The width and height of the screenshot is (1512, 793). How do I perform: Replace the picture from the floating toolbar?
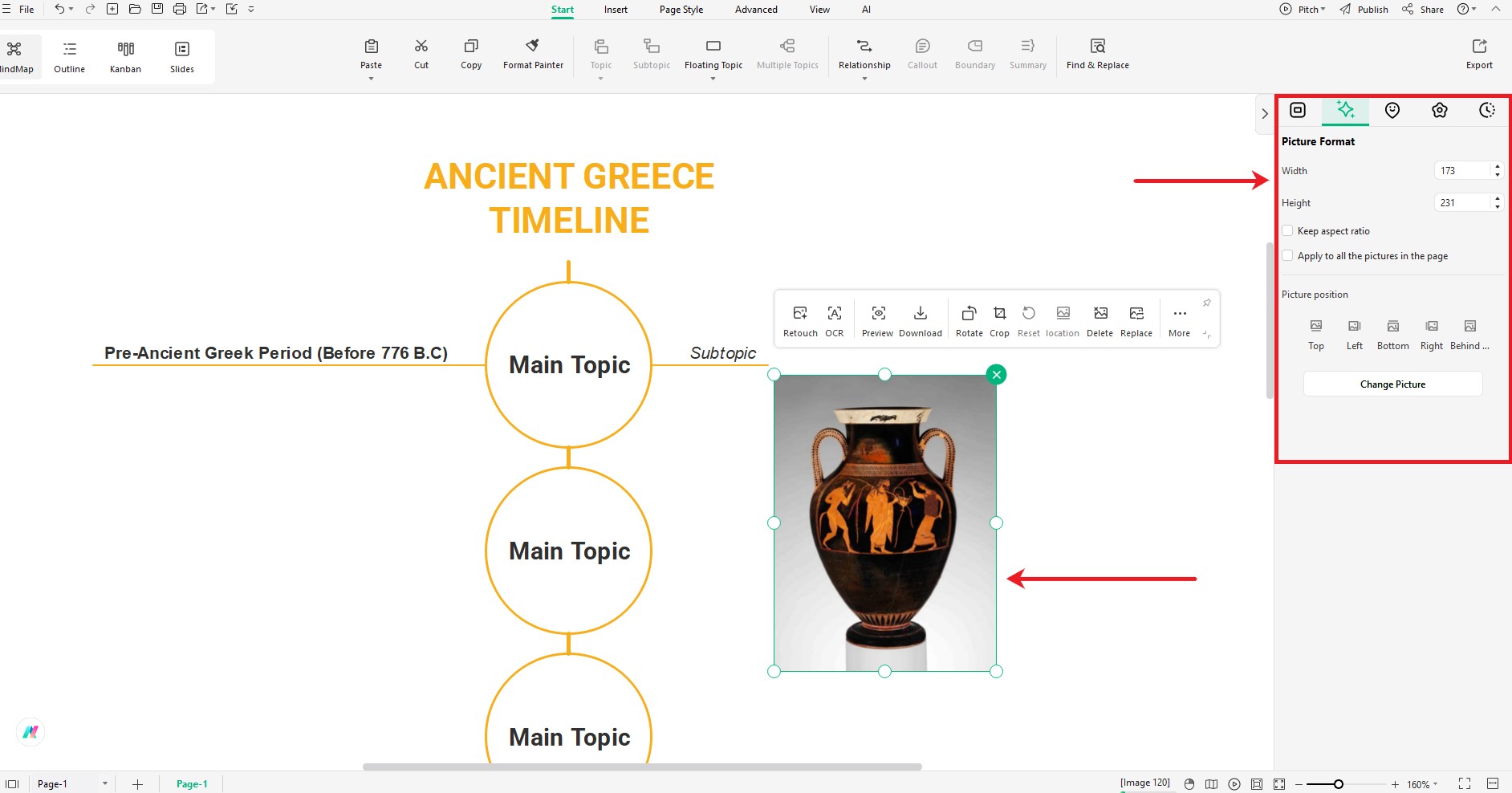(x=1136, y=321)
